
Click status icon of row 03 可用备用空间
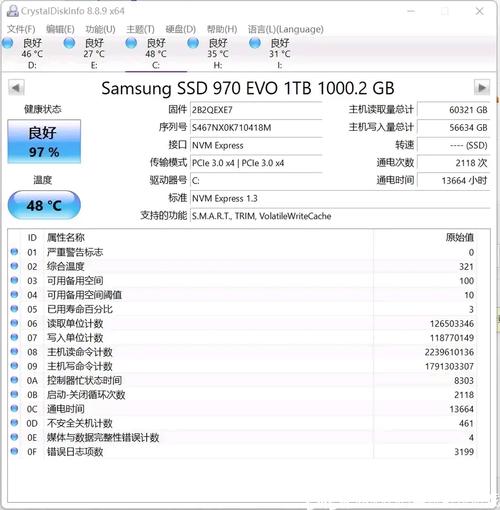(14, 280)
